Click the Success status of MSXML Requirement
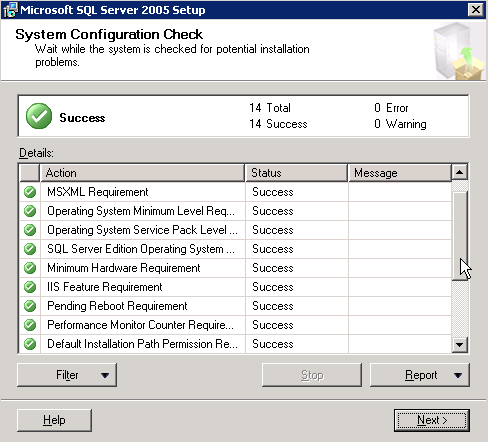The width and height of the screenshot is (488, 442). (273, 192)
